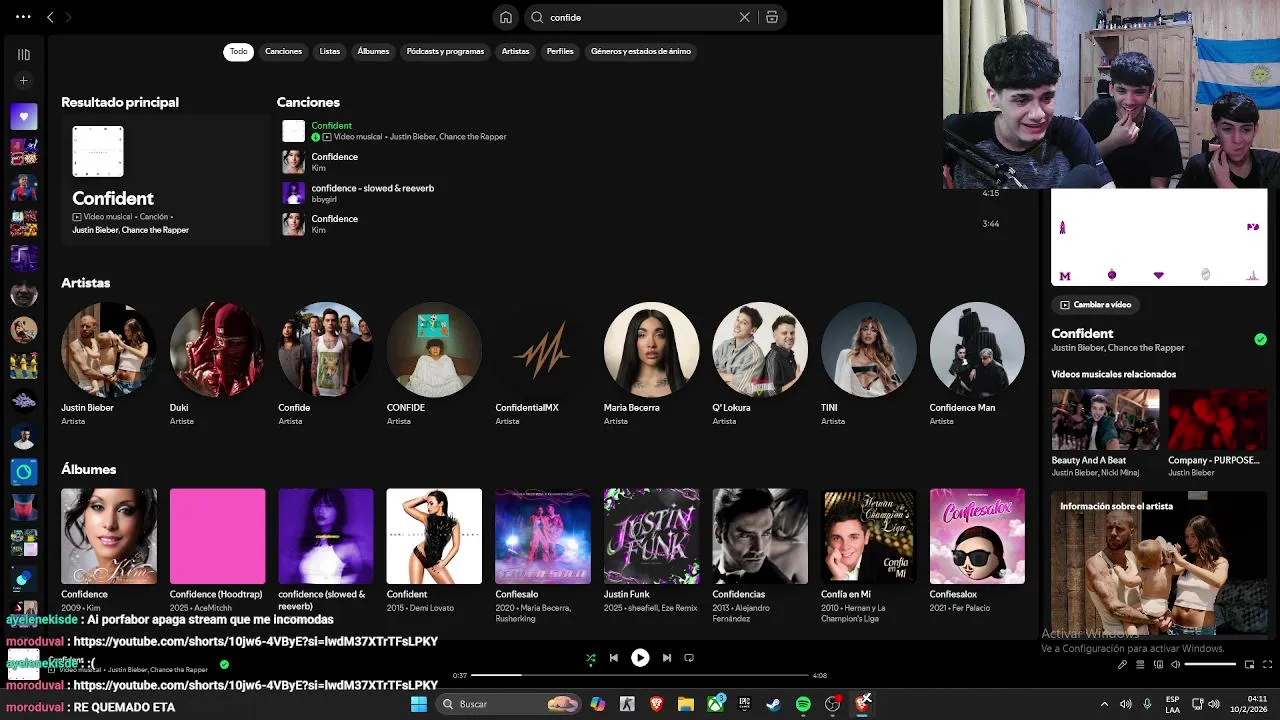Image resolution: width=1280 pixels, height=720 pixels.
Task: Toggle shuffle in the player bar
Action: [590, 658]
